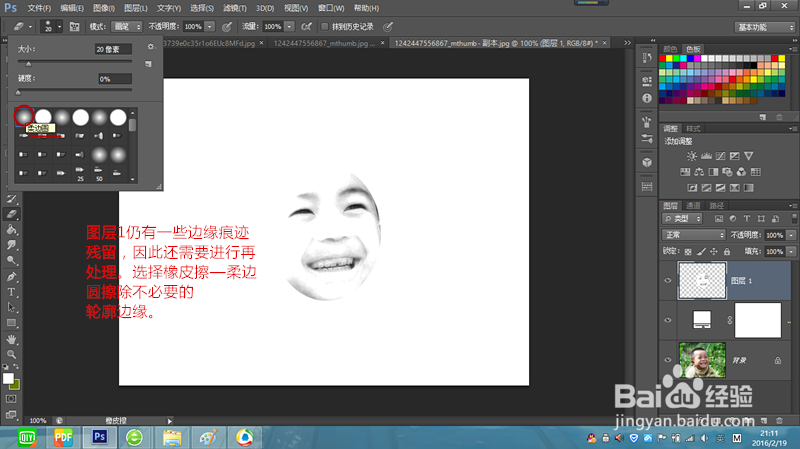Open the opacity slider dropdown in options bar
This screenshot has height=449, width=800.
click(x=210, y=27)
